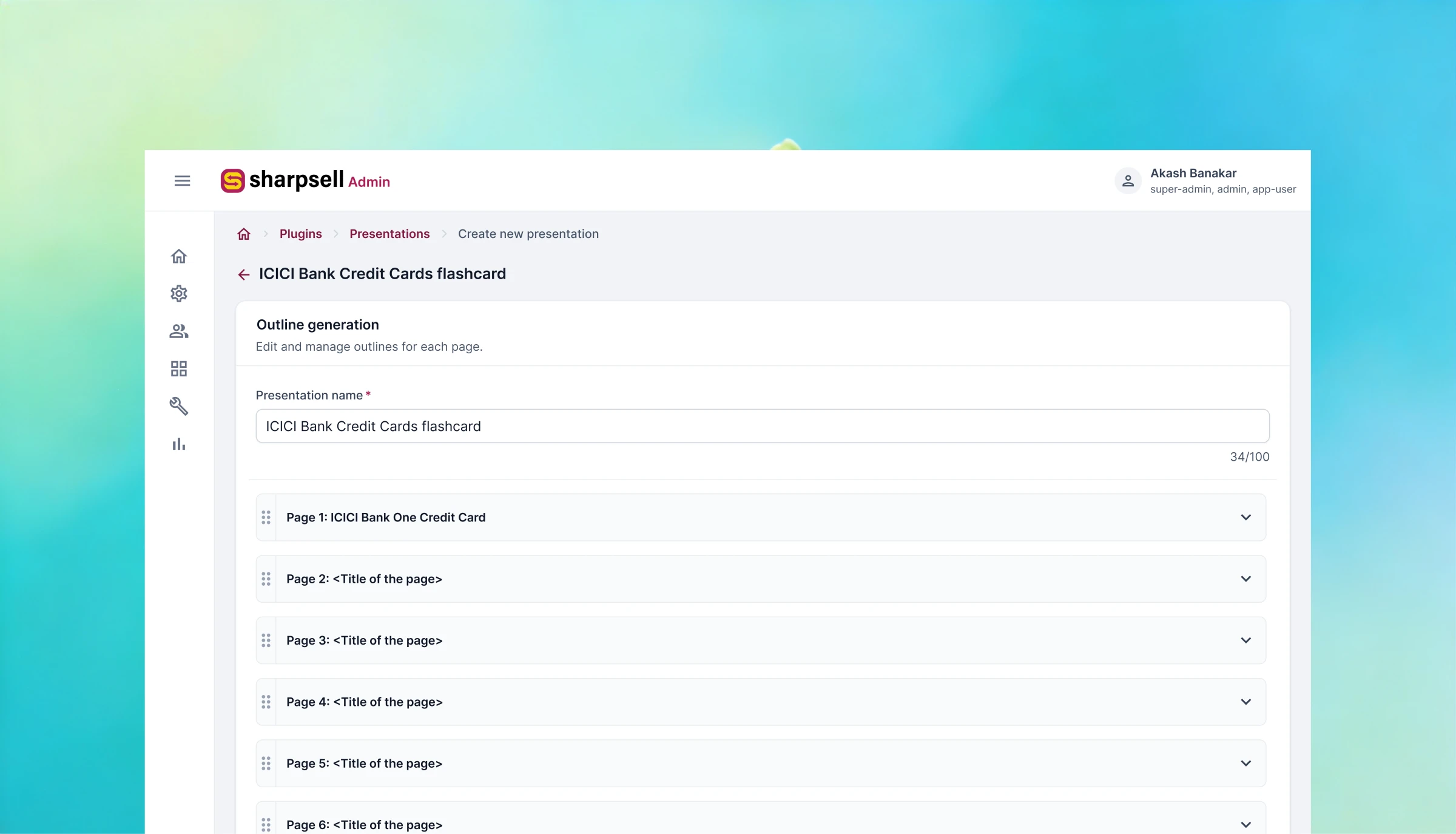The image size is (1456, 834).
Task: Expand Page 1: ICICI Bank One Credit Card
Action: [1245, 517]
